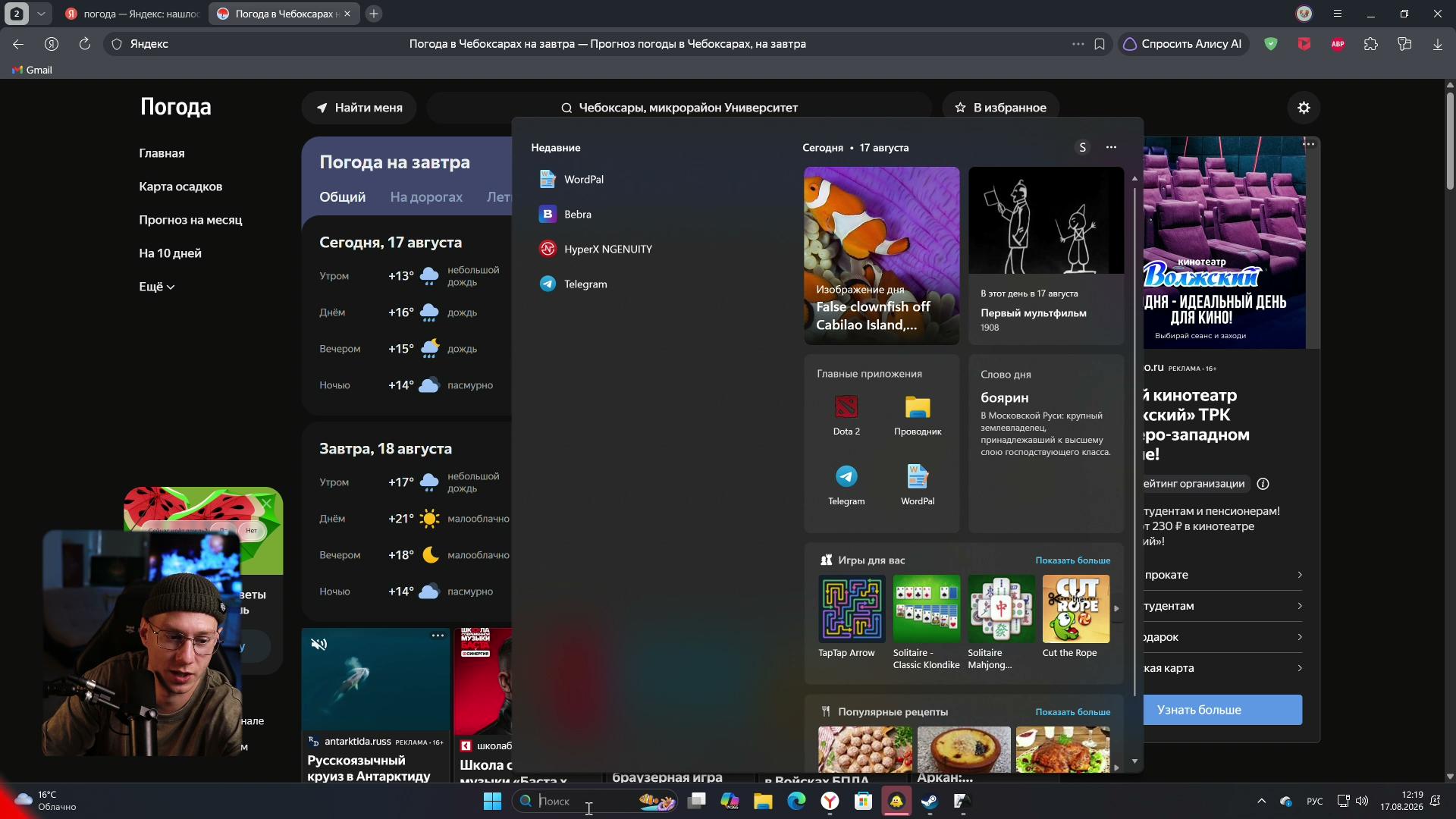Image resolution: width=1456 pixels, height=819 pixels.
Task: Expand the студентам row in the ad
Action: click(x=1222, y=606)
